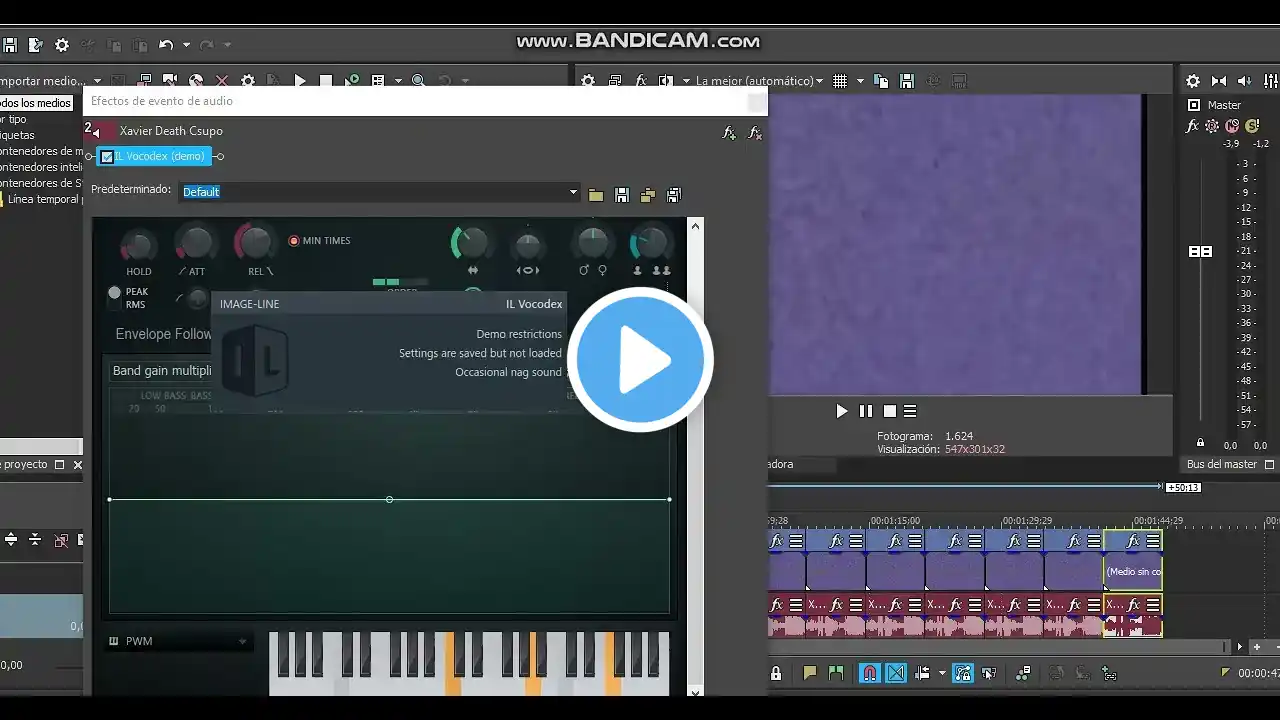Pause the video preview
The height and width of the screenshot is (720, 1280).
866,411
